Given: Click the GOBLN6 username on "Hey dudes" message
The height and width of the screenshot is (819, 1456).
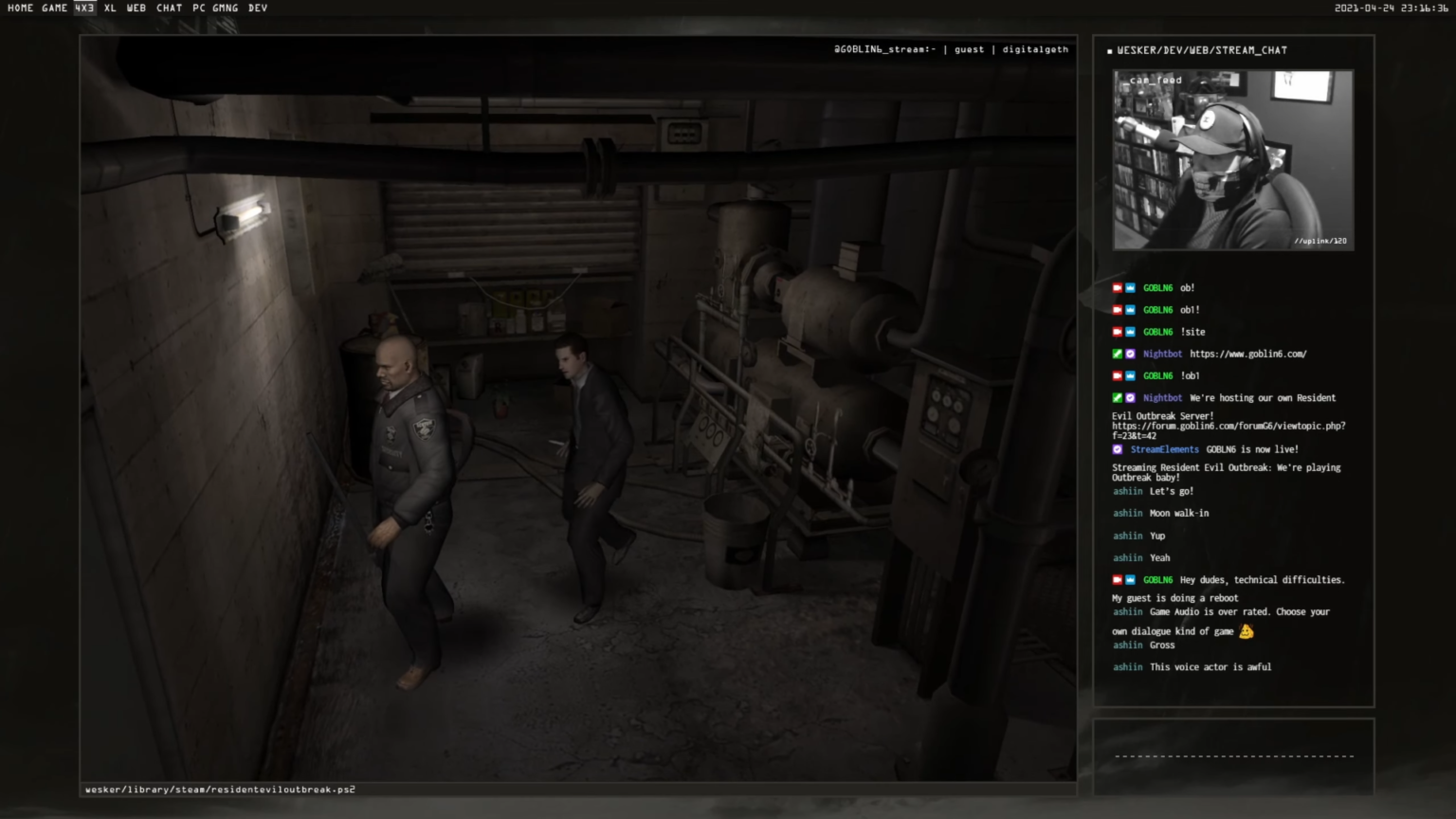Looking at the screenshot, I should 1157,580.
